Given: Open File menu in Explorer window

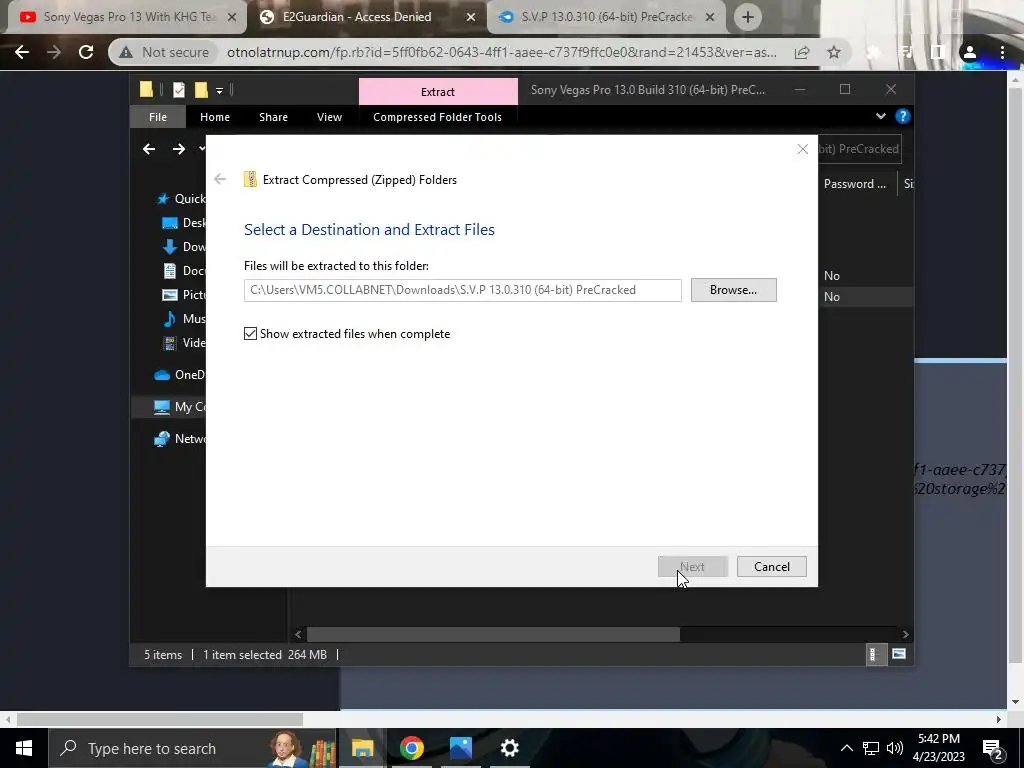Looking at the screenshot, I should click(157, 117).
